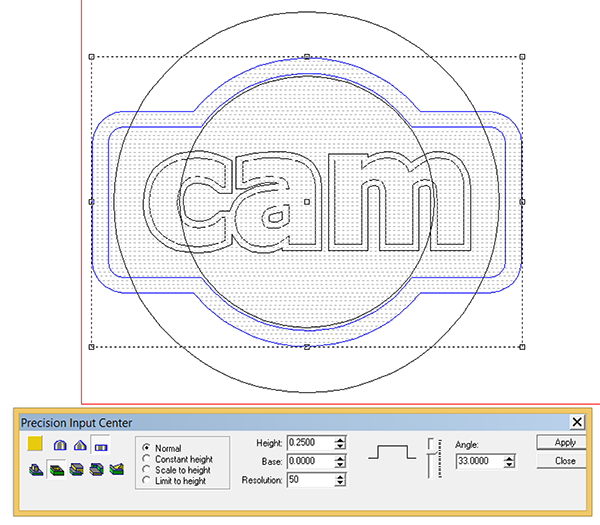Decrease Height value with down arrow

[340, 446]
